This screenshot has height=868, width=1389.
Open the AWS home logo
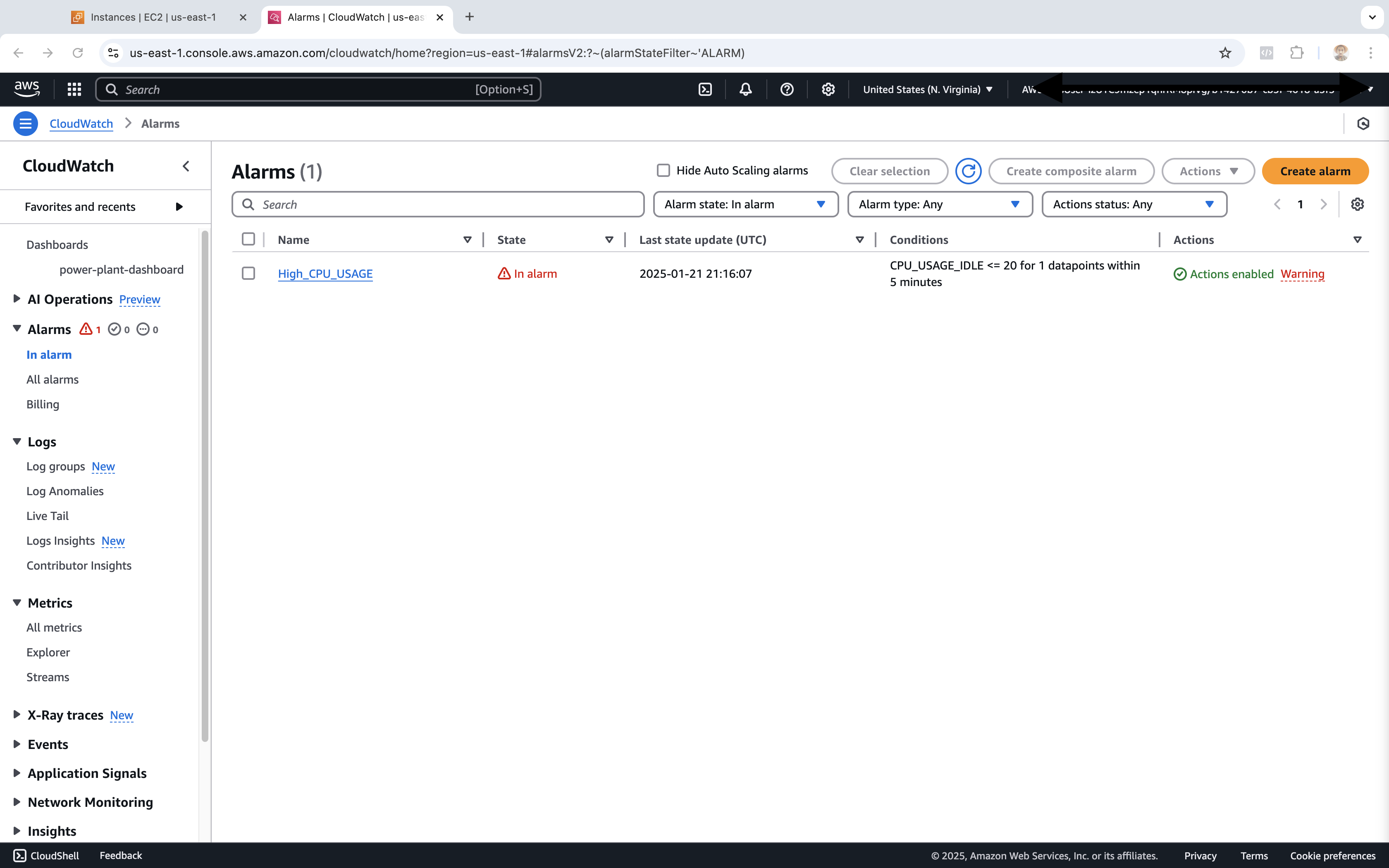[27, 89]
